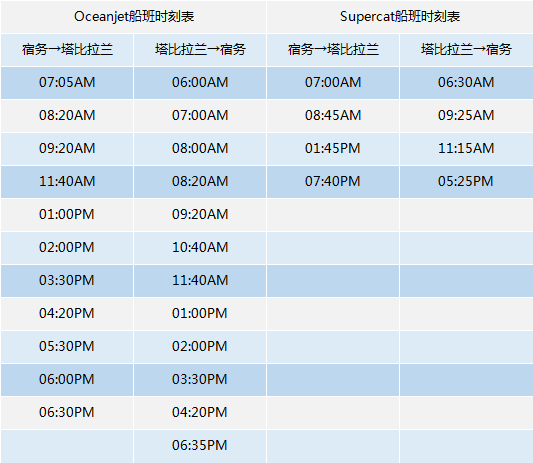Select the 08:45AM Supercat departure

point(333,116)
